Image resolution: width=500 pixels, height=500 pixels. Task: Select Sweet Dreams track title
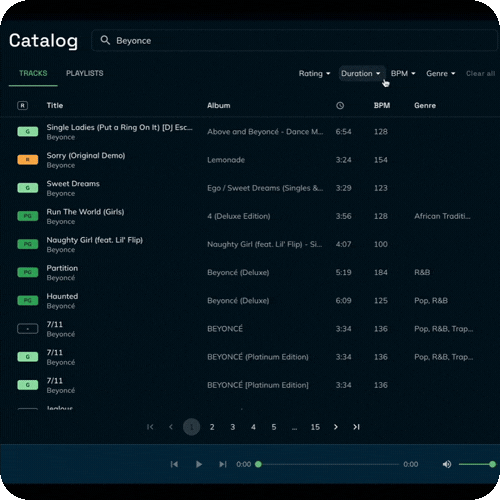coord(73,184)
